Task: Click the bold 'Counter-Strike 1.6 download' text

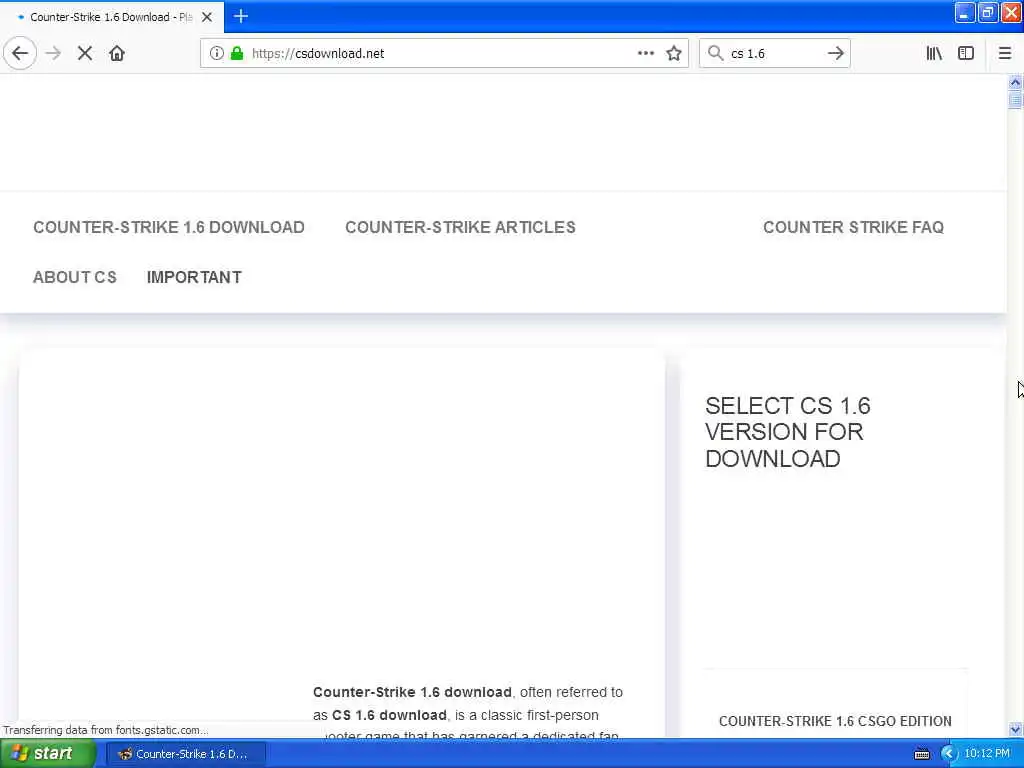Action: click(412, 692)
